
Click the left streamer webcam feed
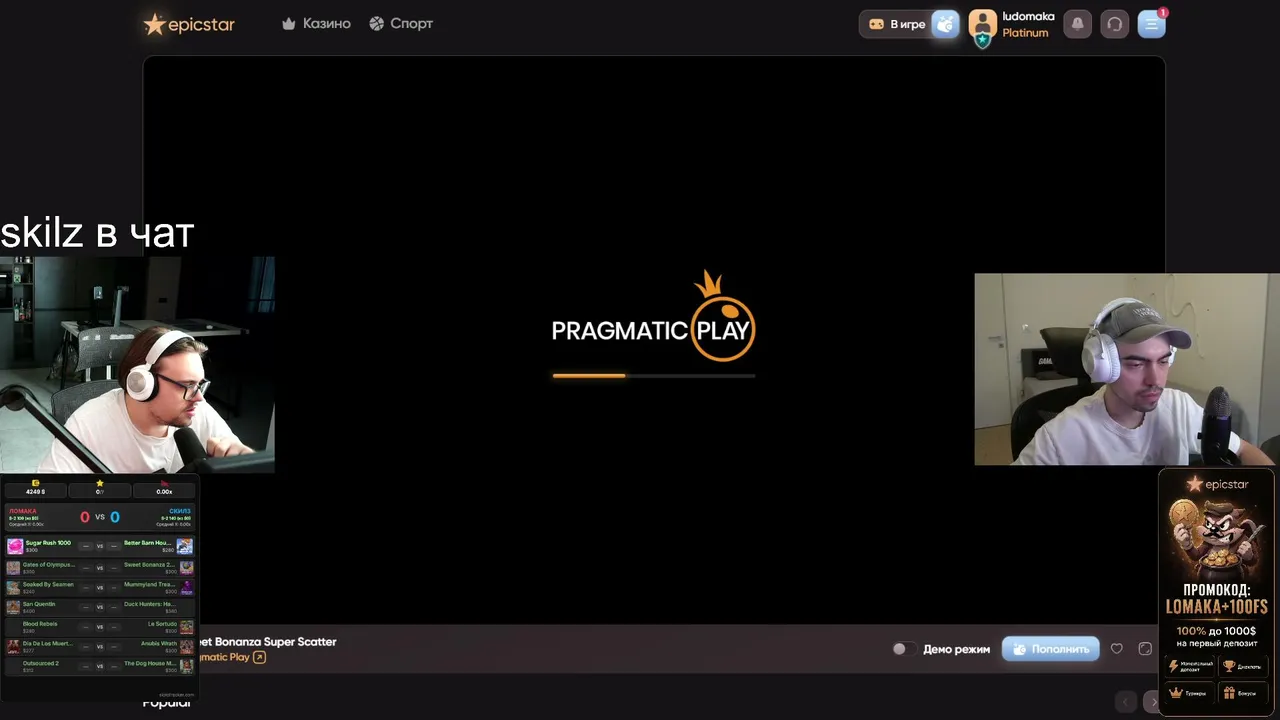[138, 364]
